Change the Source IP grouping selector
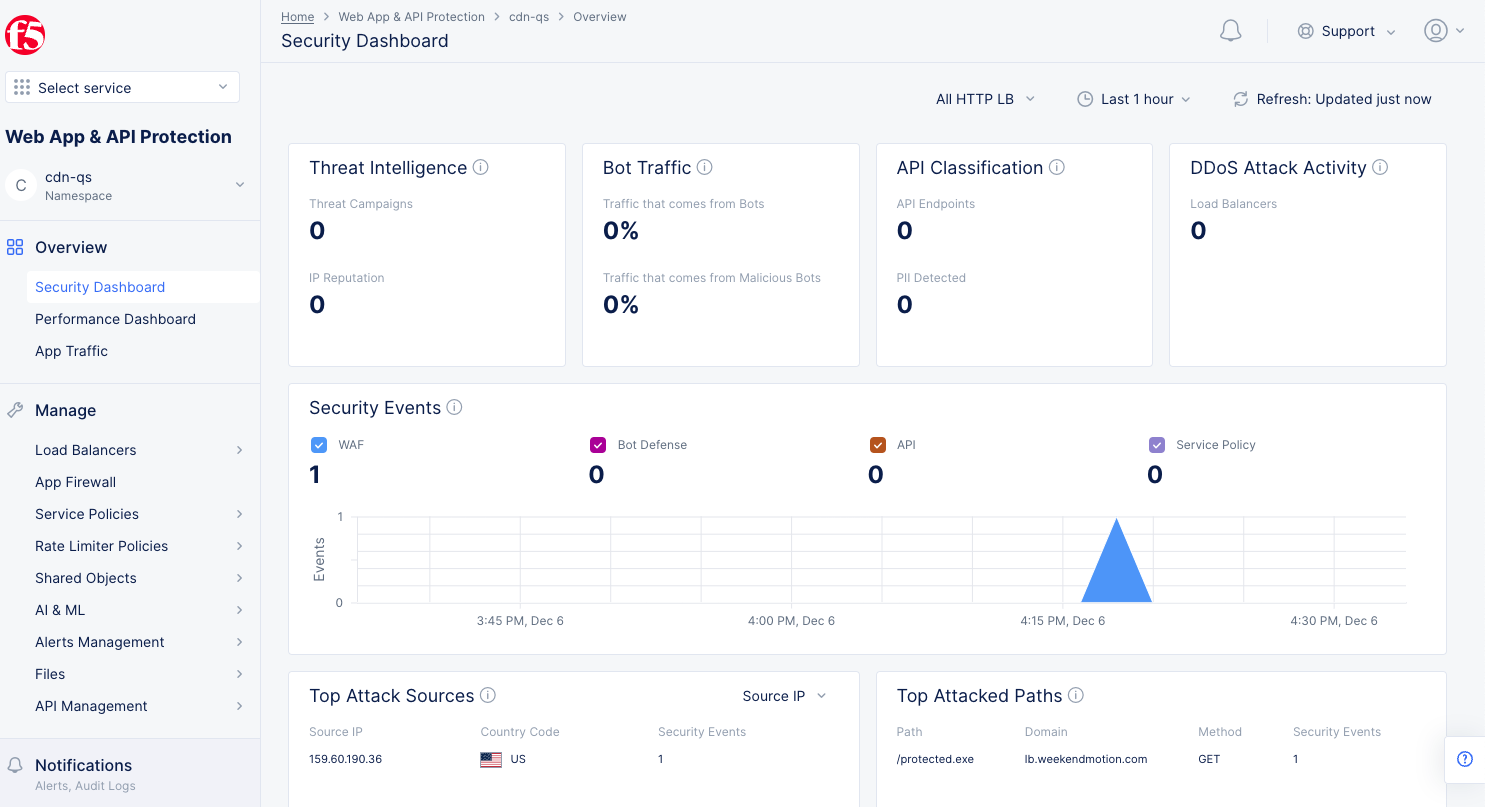This screenshot has height=807, width=1485. click(784, 695)
